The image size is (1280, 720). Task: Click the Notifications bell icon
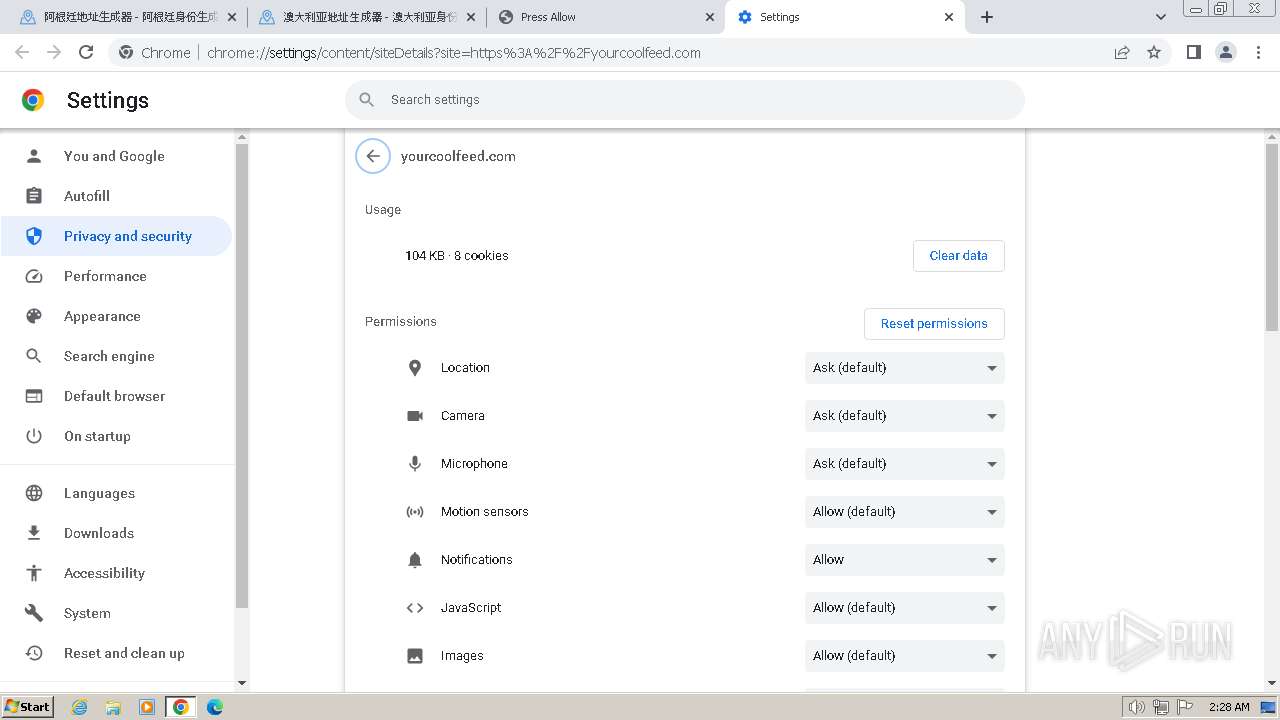415,560
